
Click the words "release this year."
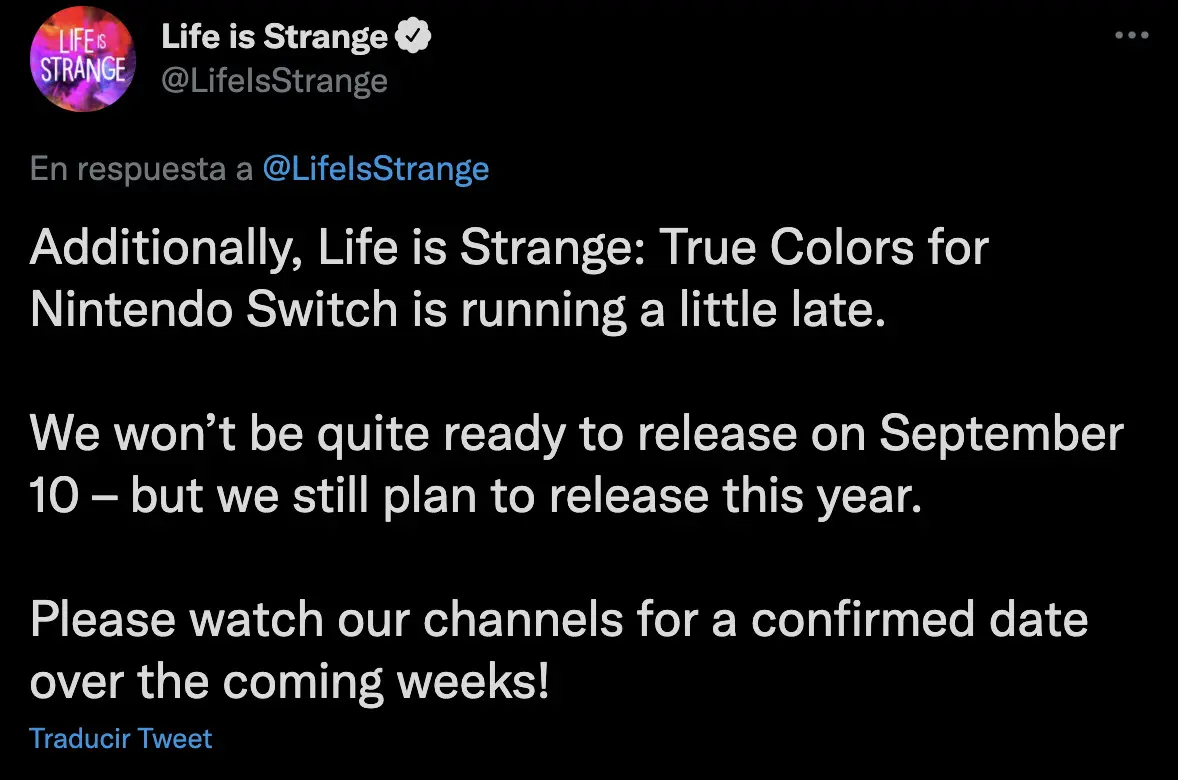[735, 497]
